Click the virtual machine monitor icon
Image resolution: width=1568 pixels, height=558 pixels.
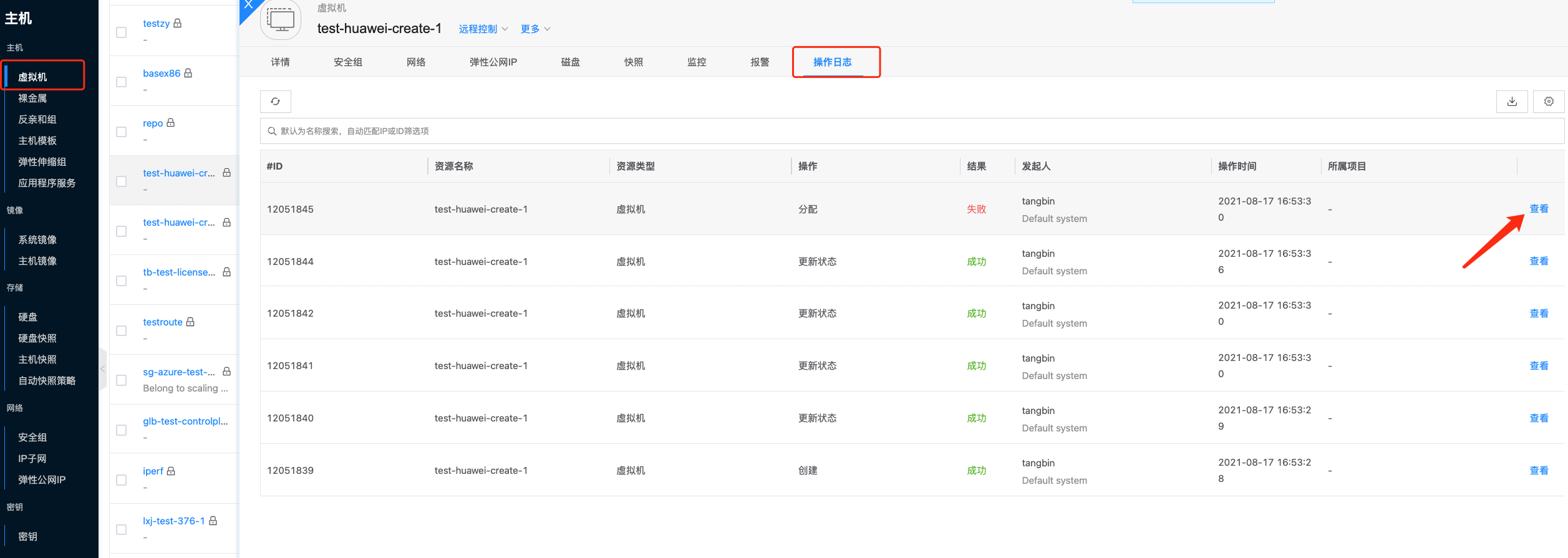tap(281, 19)
